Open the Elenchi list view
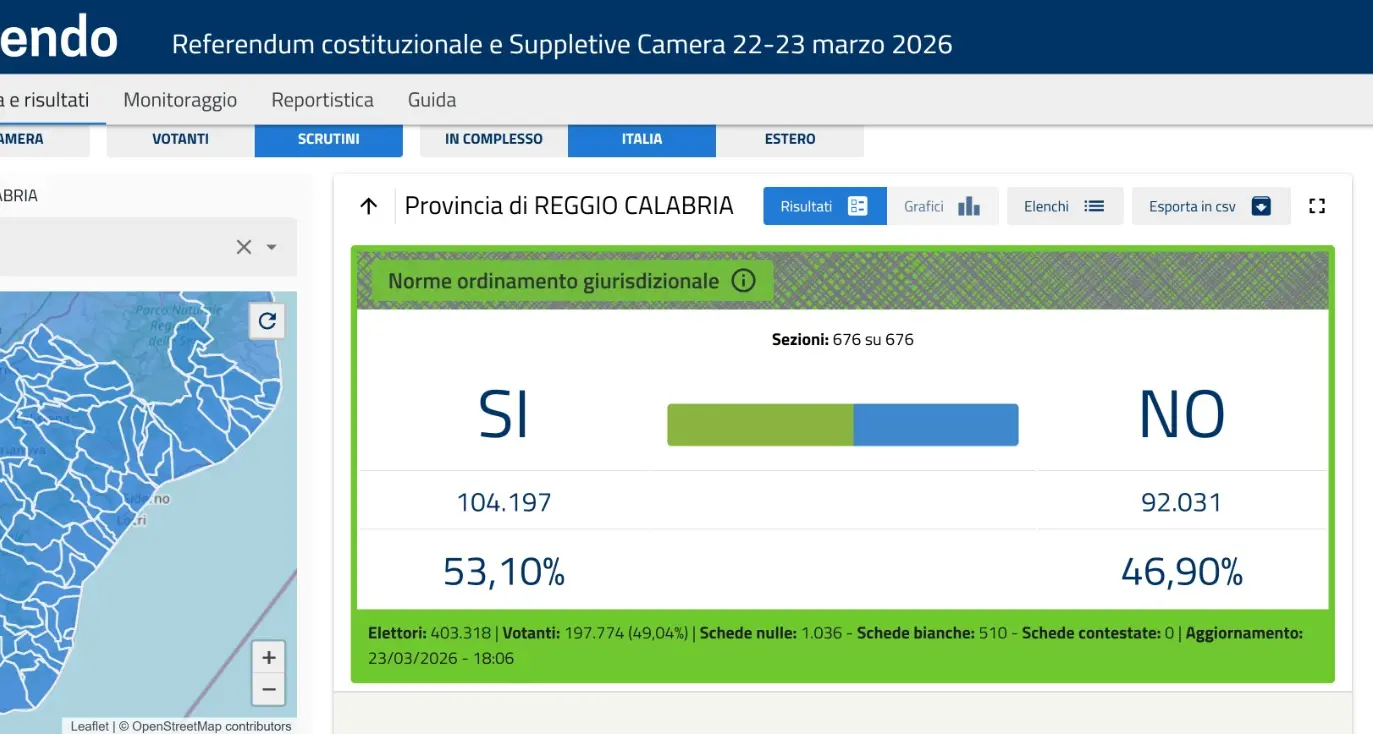1373x734 pixels. [x=1064, y=205]
